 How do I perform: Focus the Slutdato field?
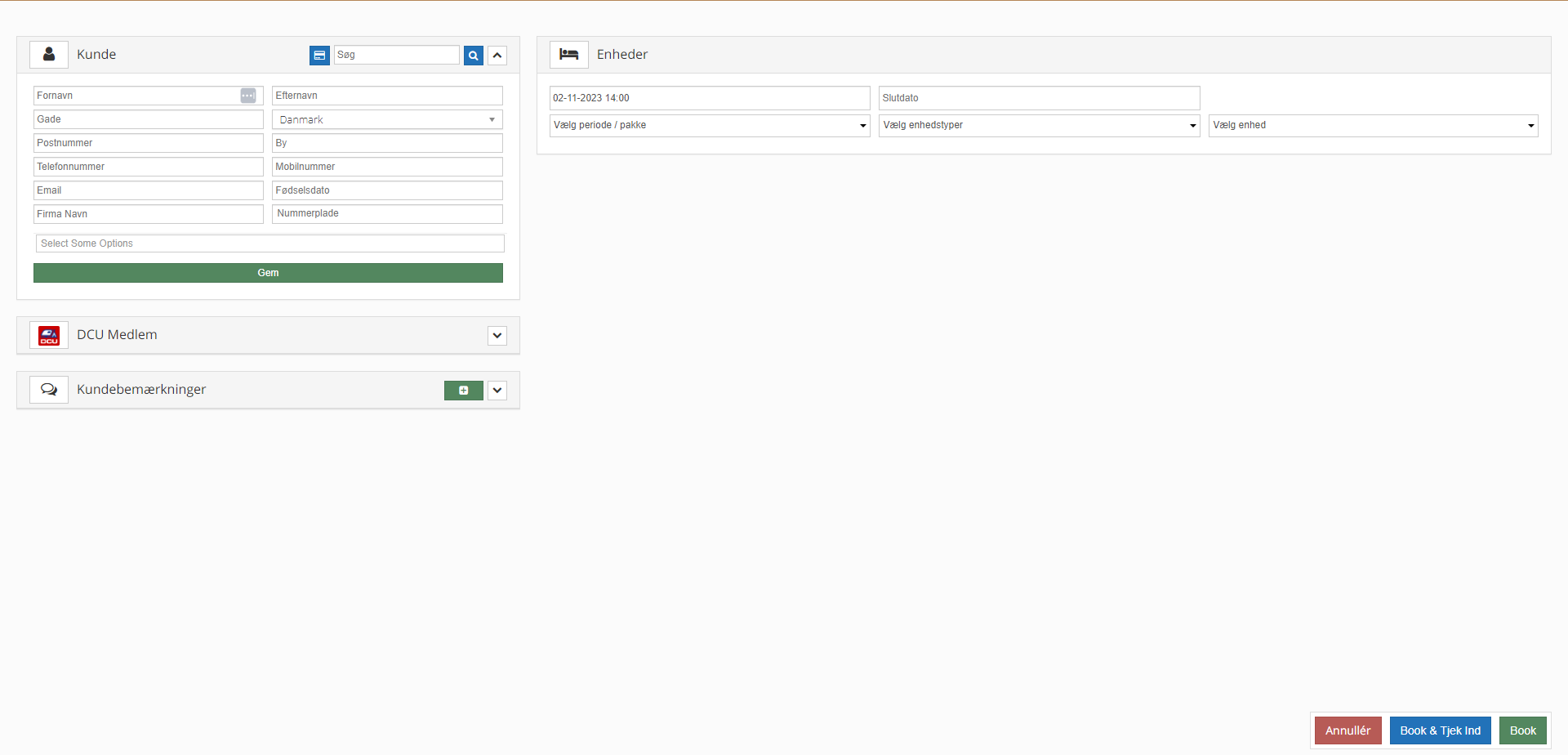[1039, 98]
